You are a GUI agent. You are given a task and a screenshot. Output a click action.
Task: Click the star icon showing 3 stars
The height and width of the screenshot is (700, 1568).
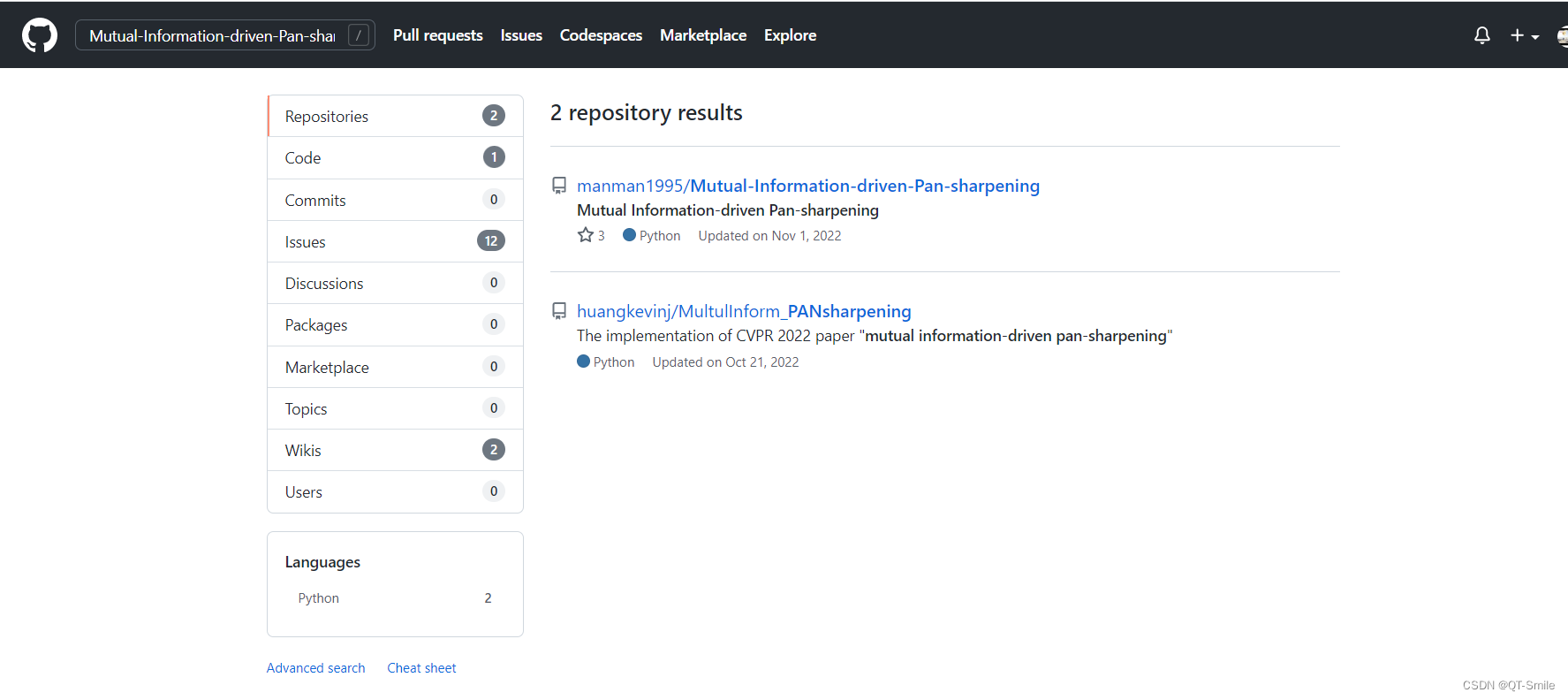[x=585, y=235]
